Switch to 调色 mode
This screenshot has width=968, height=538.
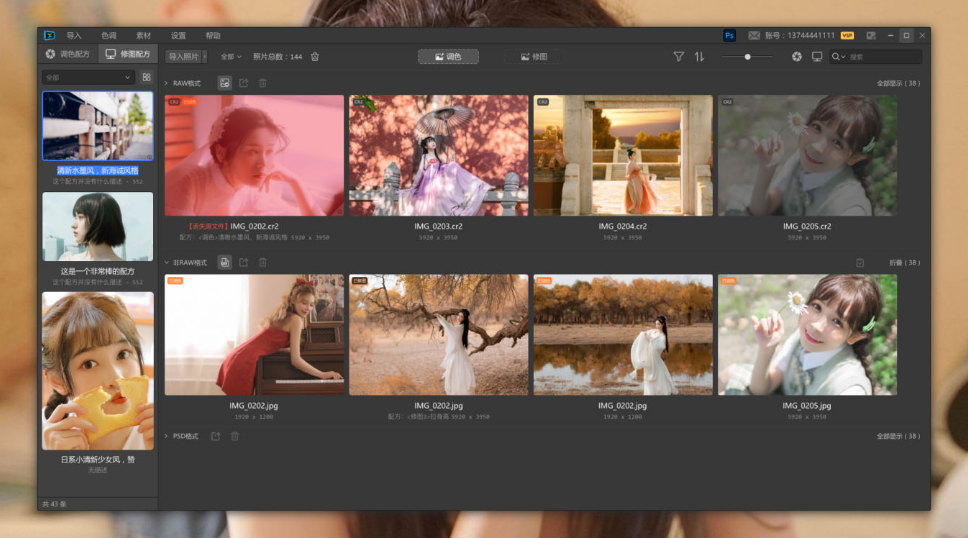[x=448, y=57]
